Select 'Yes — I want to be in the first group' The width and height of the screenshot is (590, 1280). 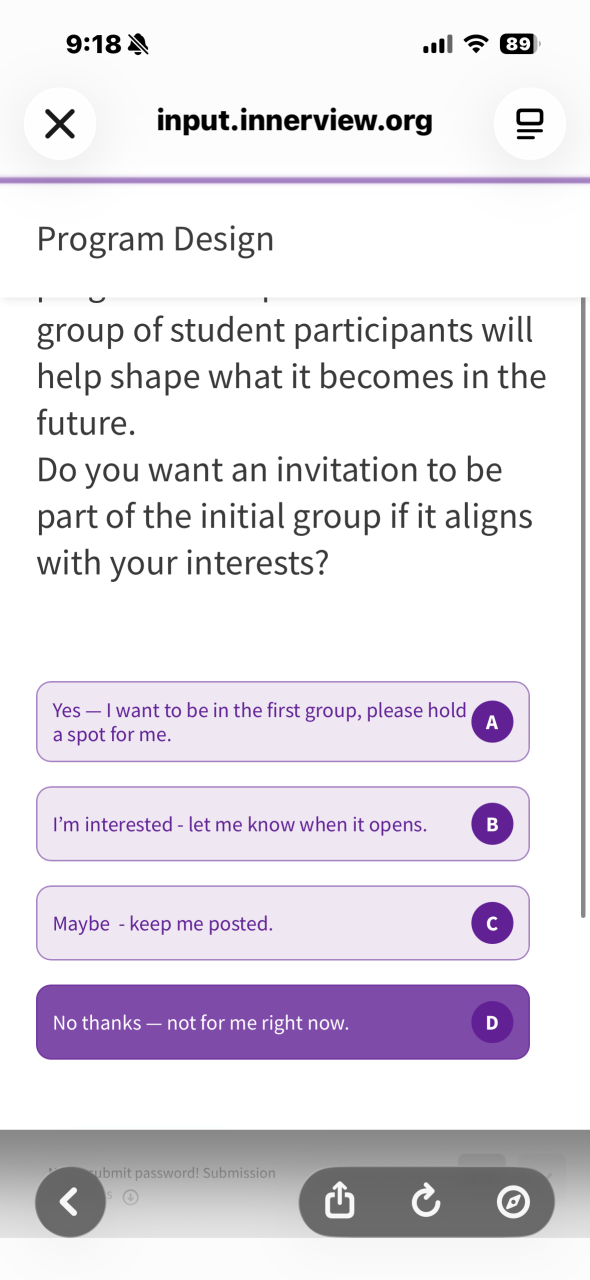(283, 722)
